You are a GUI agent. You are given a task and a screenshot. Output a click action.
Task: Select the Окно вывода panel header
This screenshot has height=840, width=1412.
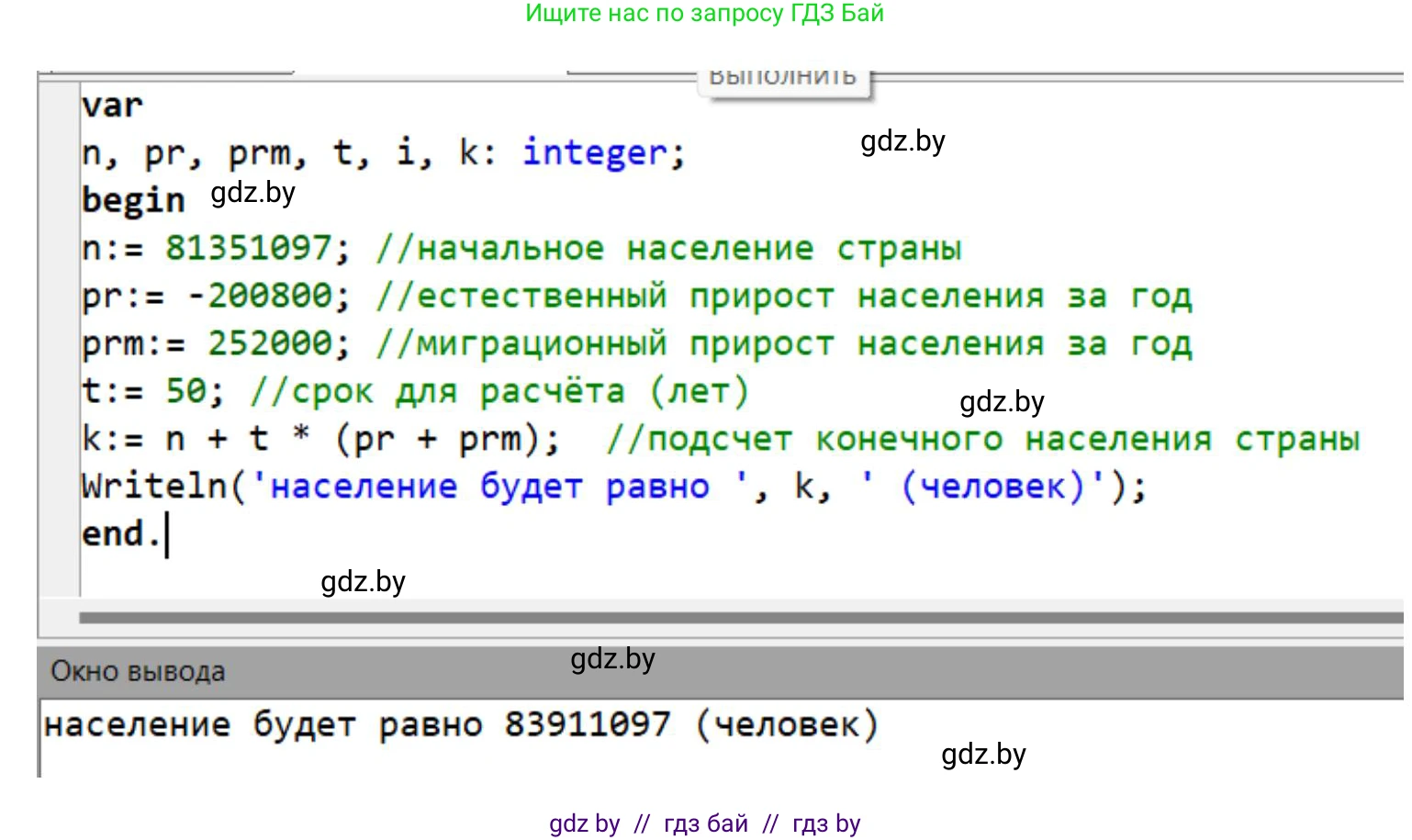(138, 671)
